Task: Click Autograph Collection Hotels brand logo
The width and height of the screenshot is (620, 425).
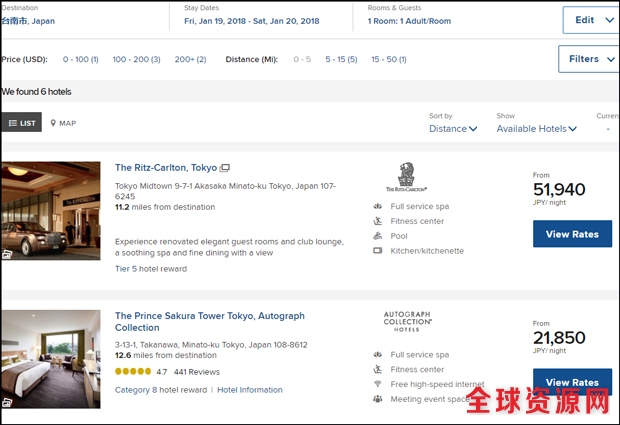Action: tap(407, 321)
